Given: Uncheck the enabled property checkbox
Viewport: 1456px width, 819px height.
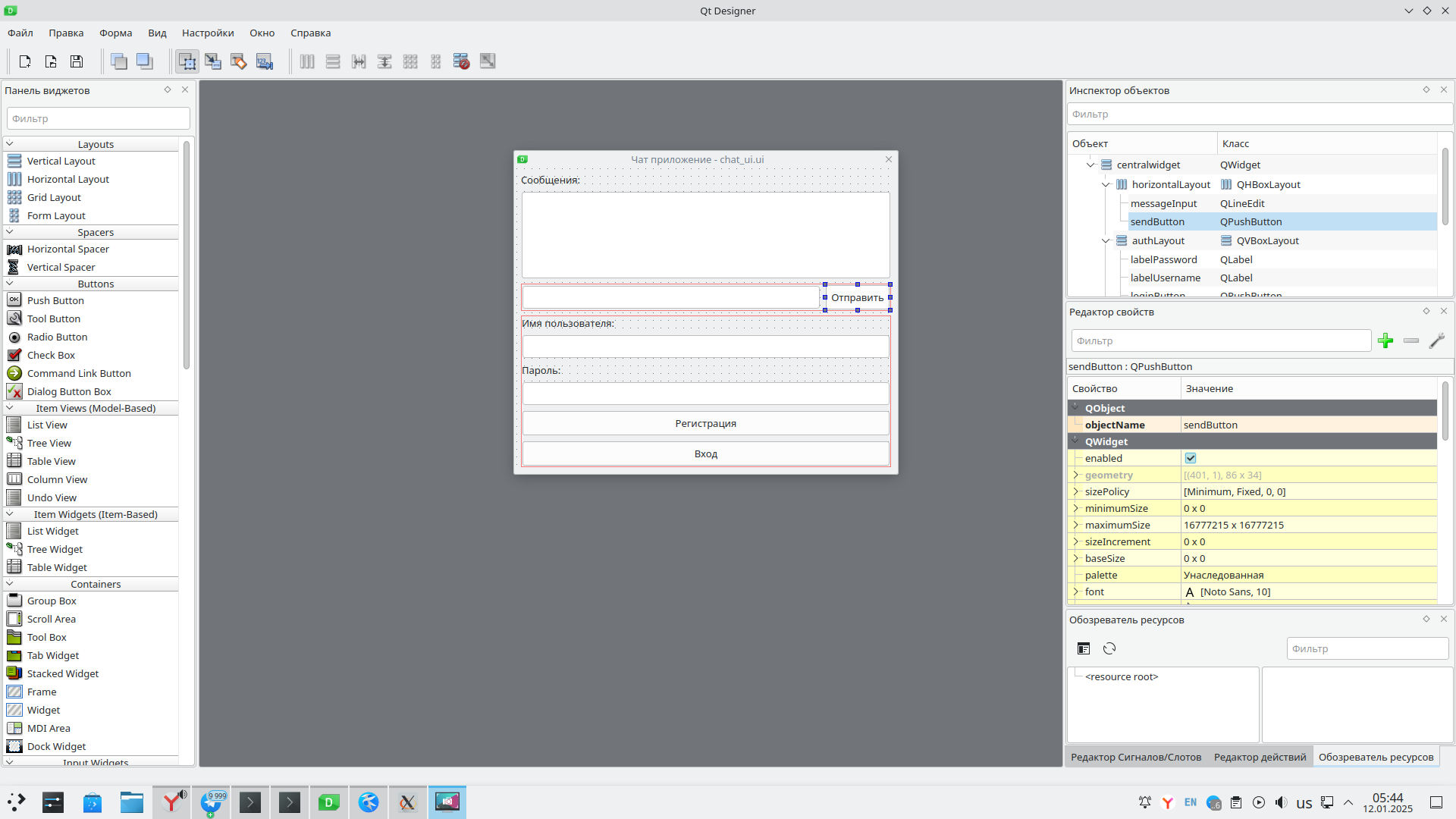Looking at the screenshot, I should pyautogui.click(x=1191, y=458).
